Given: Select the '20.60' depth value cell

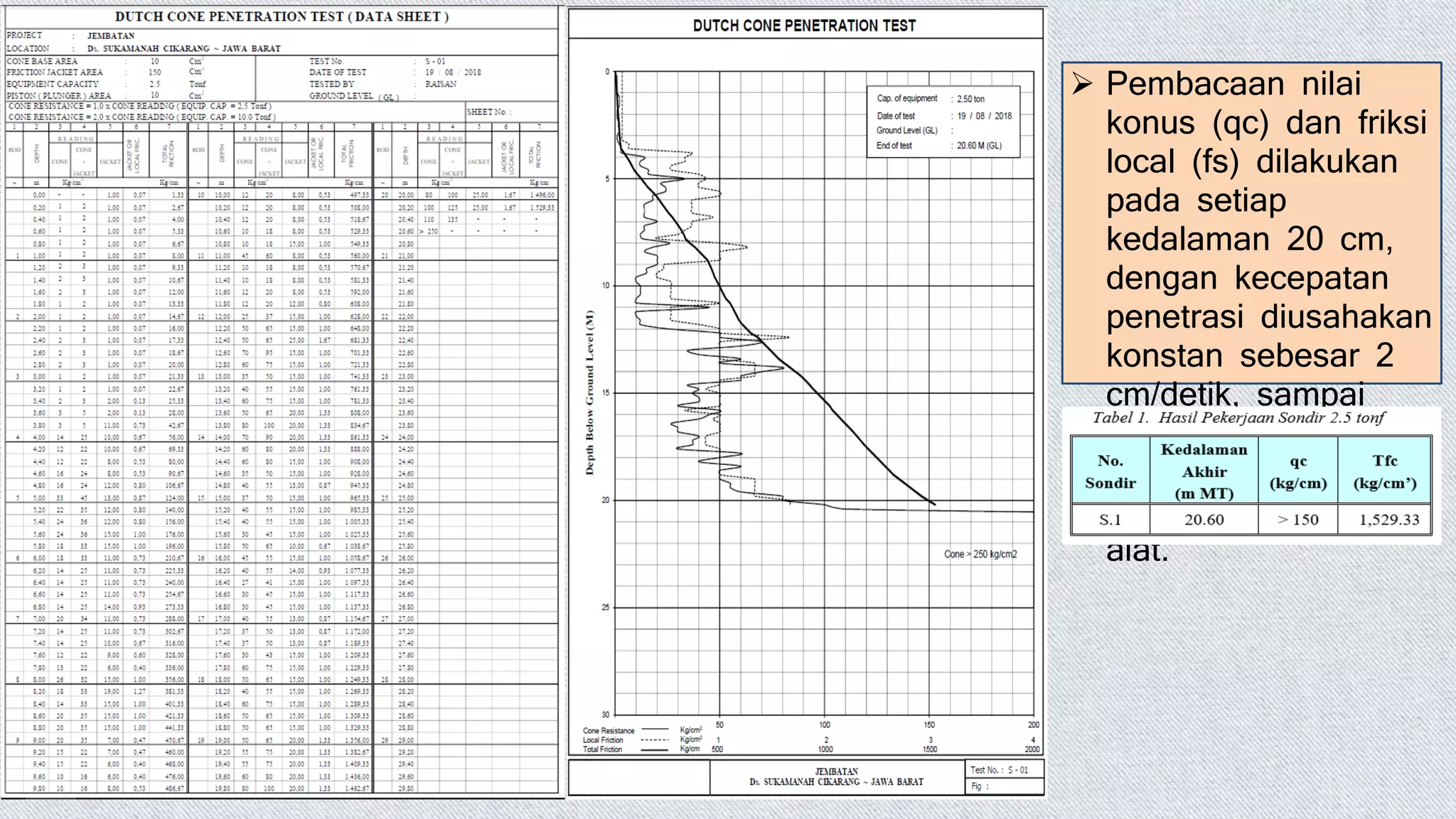Looking at the screenshot, I should point(1204,520).
